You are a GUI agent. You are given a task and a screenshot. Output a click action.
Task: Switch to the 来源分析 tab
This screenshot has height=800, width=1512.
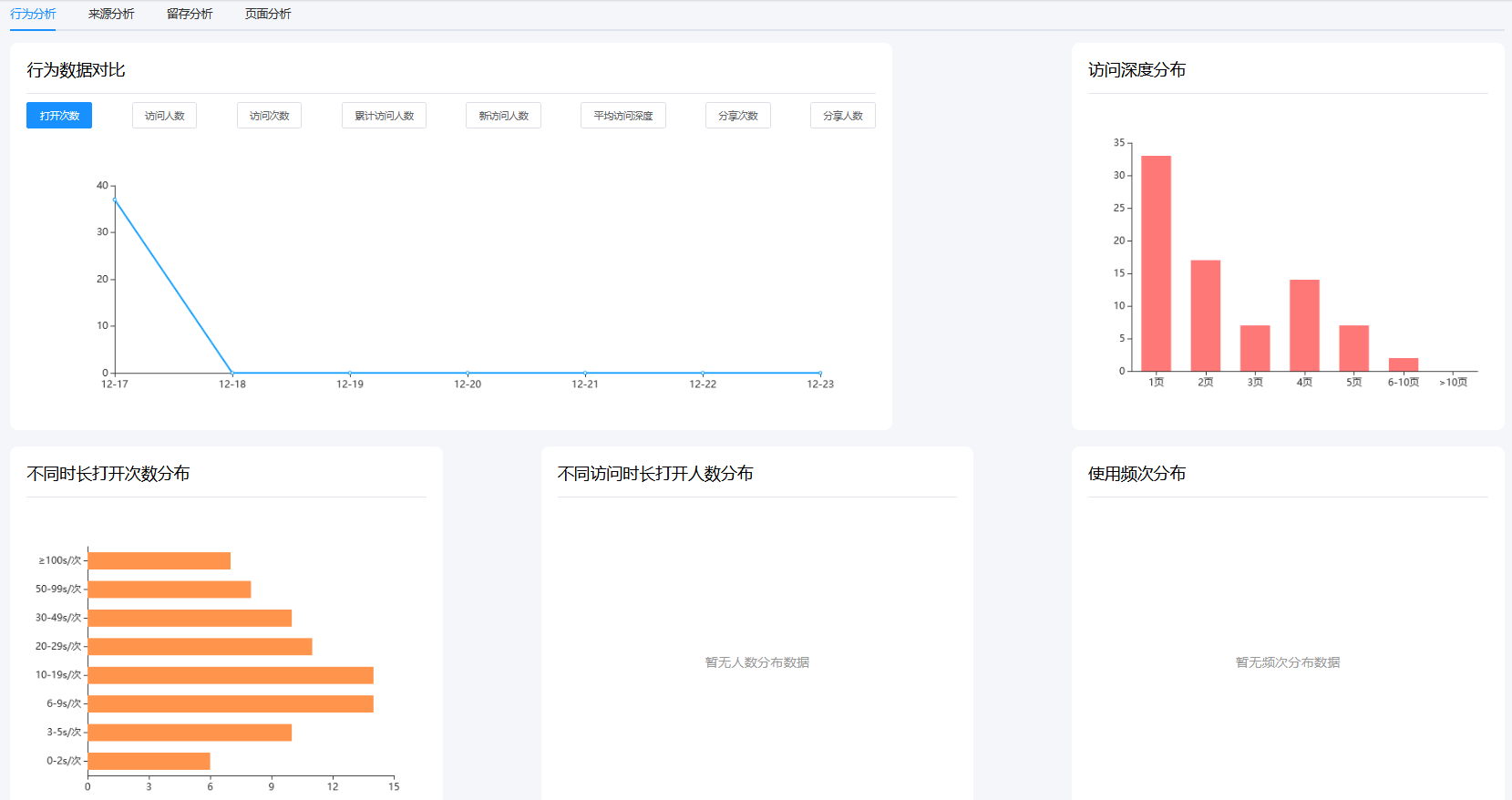(111, 15)
